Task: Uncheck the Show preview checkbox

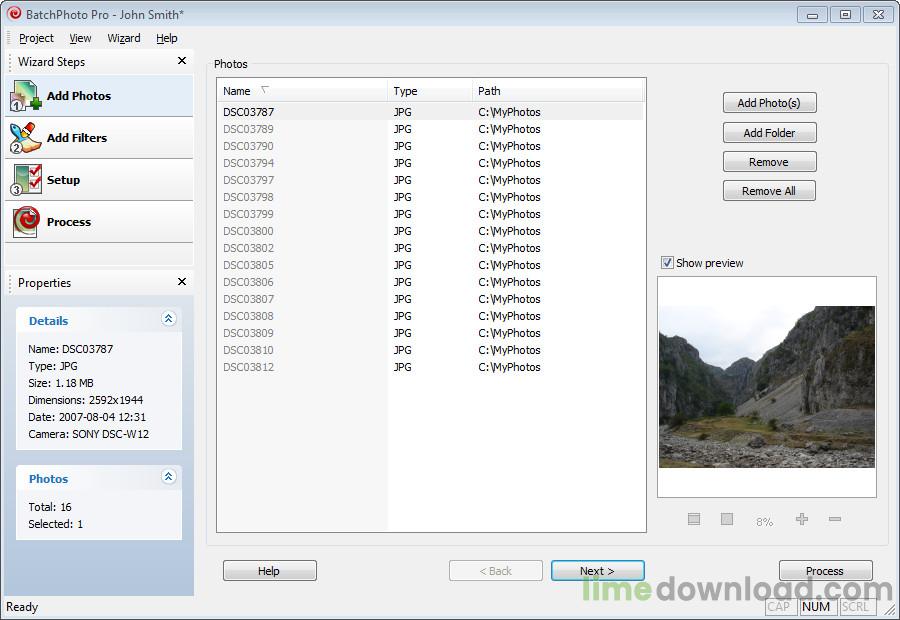Action: point(667,263)
